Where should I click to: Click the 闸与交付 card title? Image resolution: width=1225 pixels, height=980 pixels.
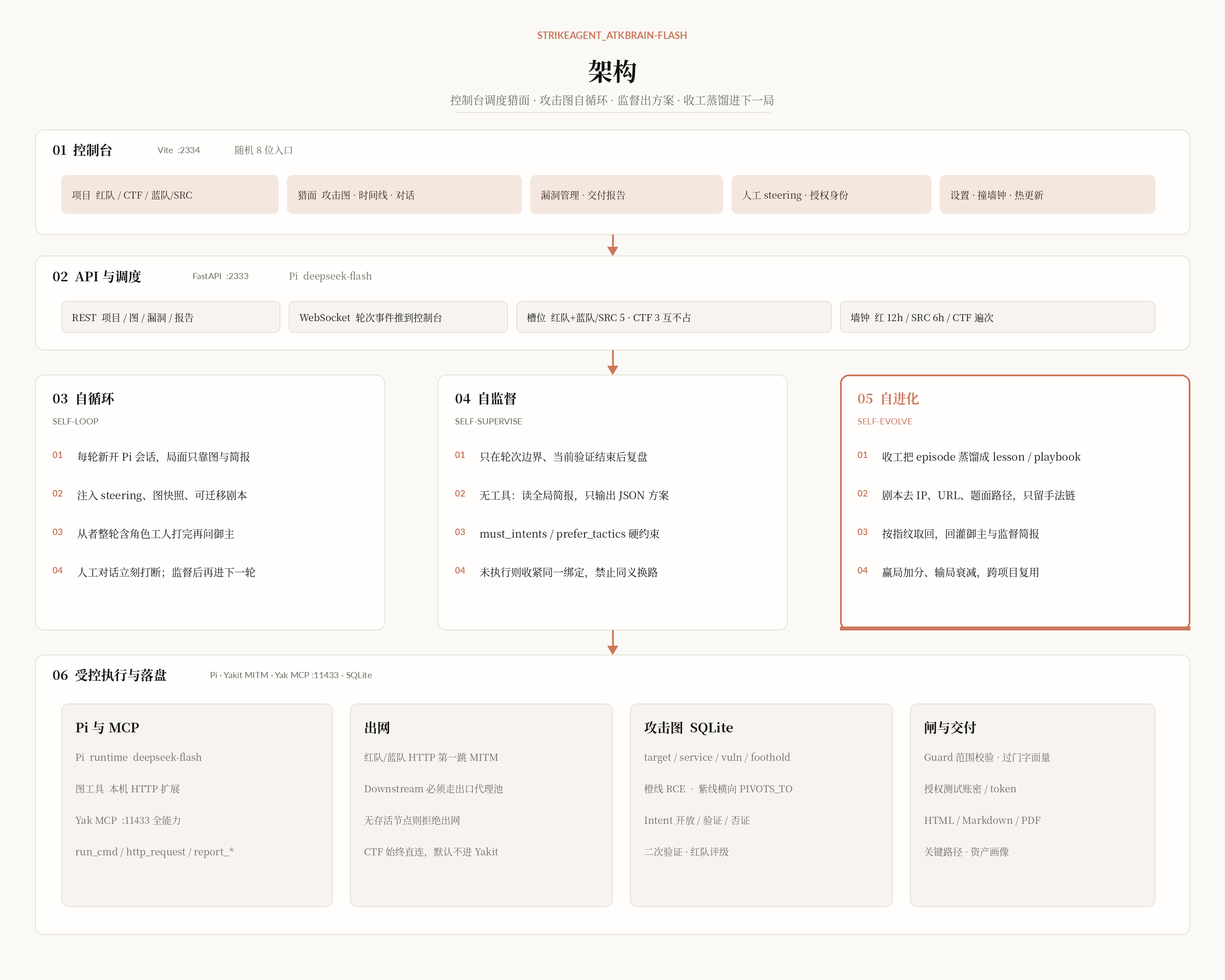[950, 728]
